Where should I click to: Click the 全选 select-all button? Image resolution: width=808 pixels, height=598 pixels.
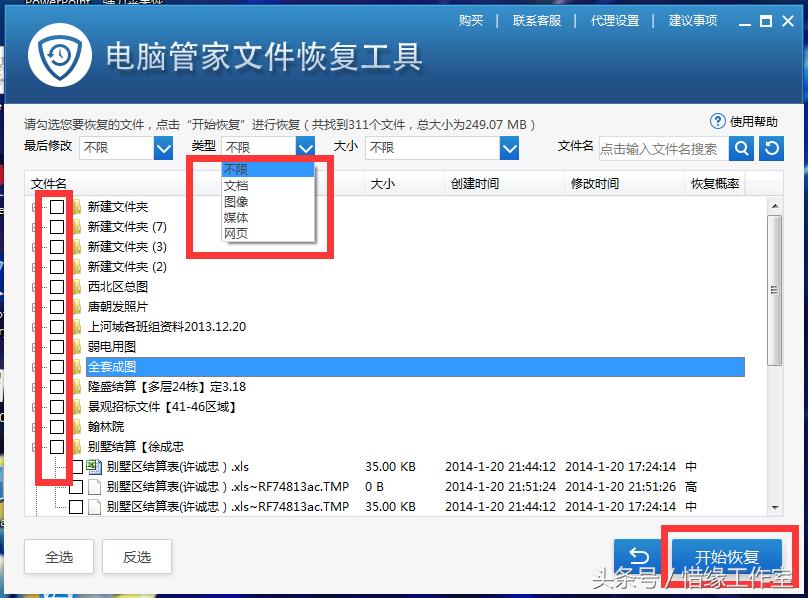coord(58,556)
